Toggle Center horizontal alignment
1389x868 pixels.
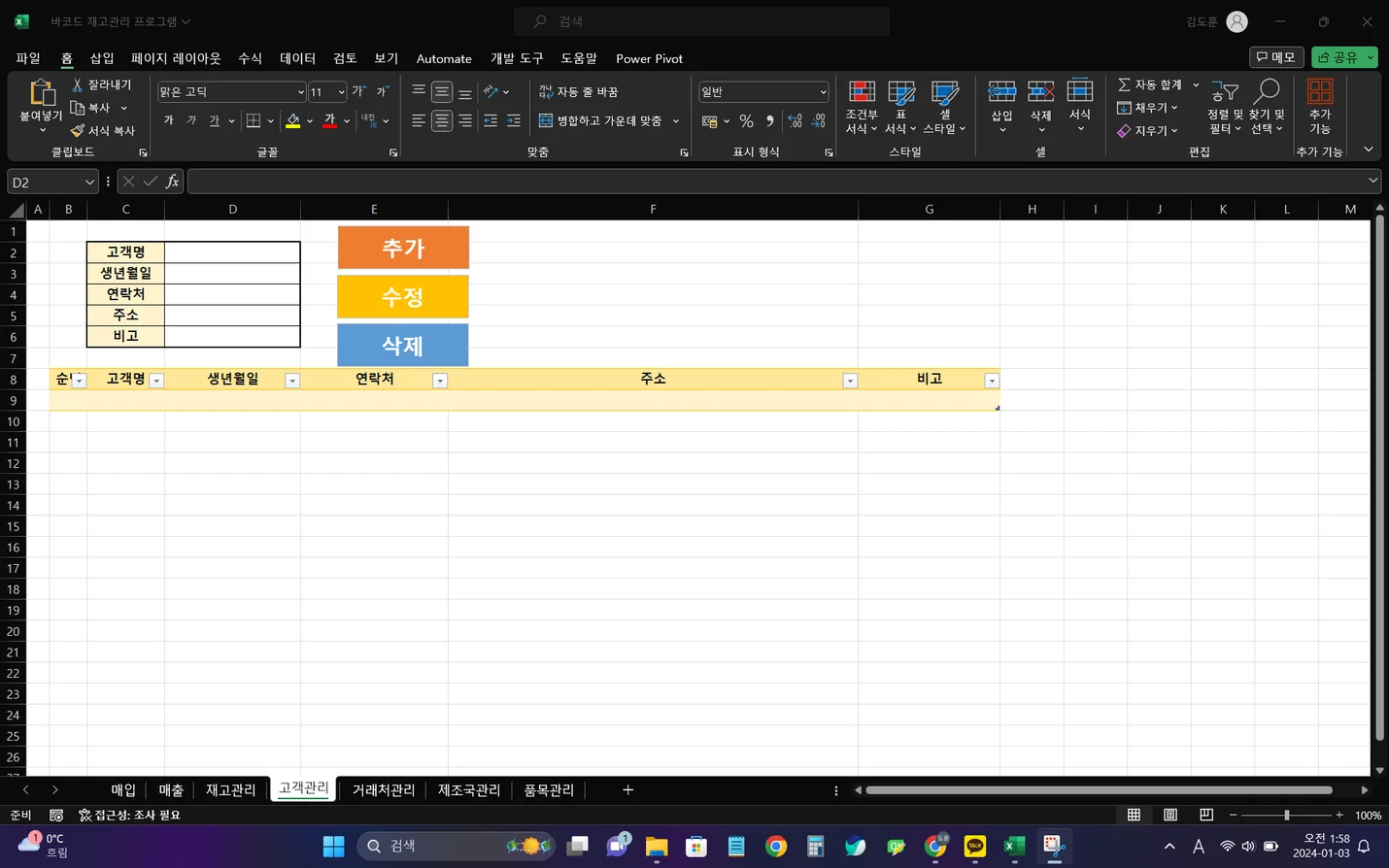point(442,120)
